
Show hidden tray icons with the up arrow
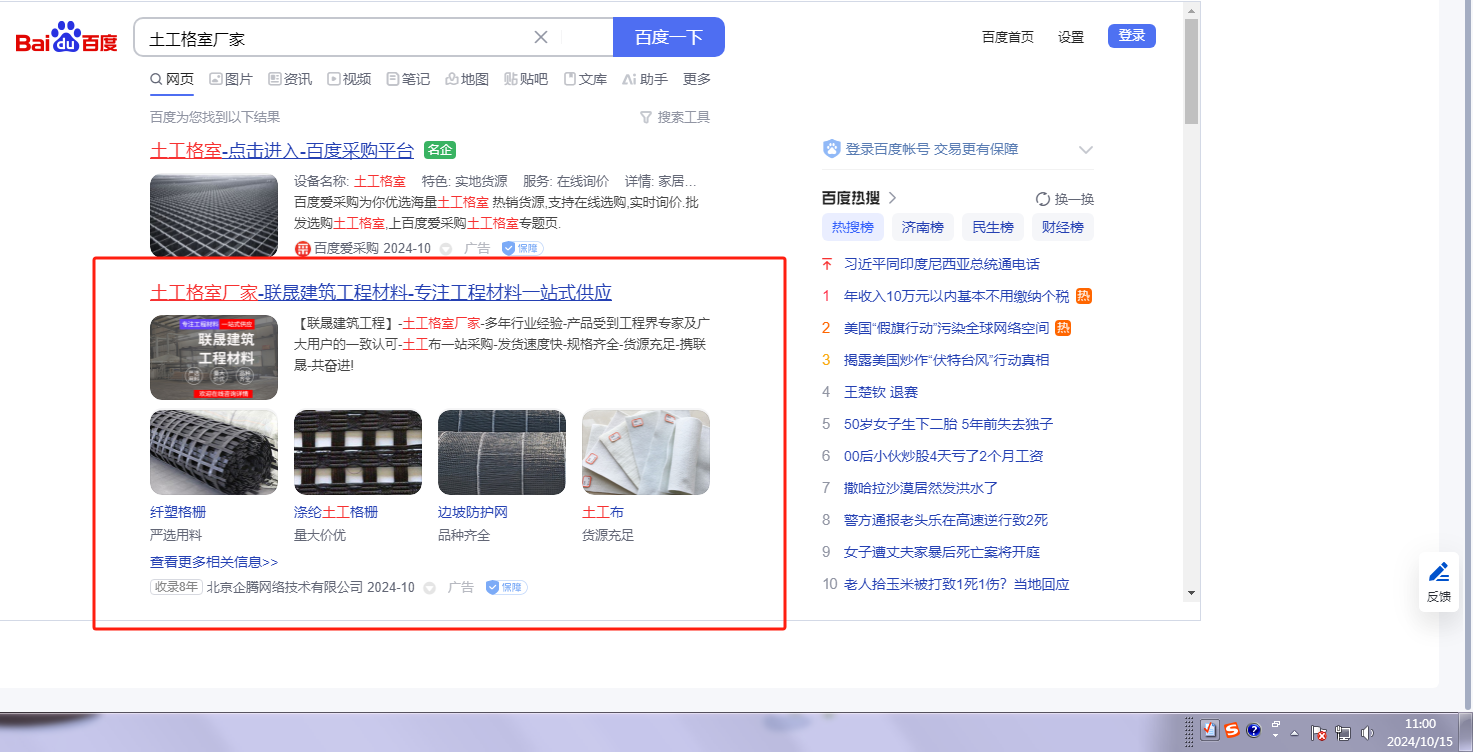(x=1295, y=731)
